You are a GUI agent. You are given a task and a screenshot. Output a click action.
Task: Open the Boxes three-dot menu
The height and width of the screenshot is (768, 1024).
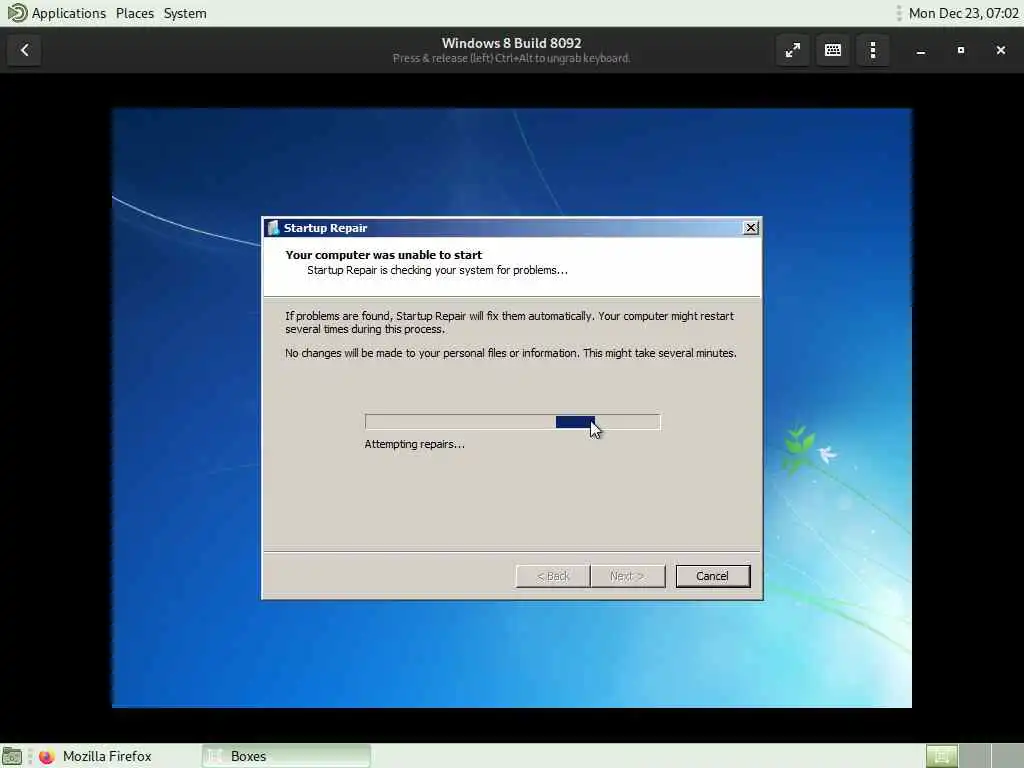872,50
